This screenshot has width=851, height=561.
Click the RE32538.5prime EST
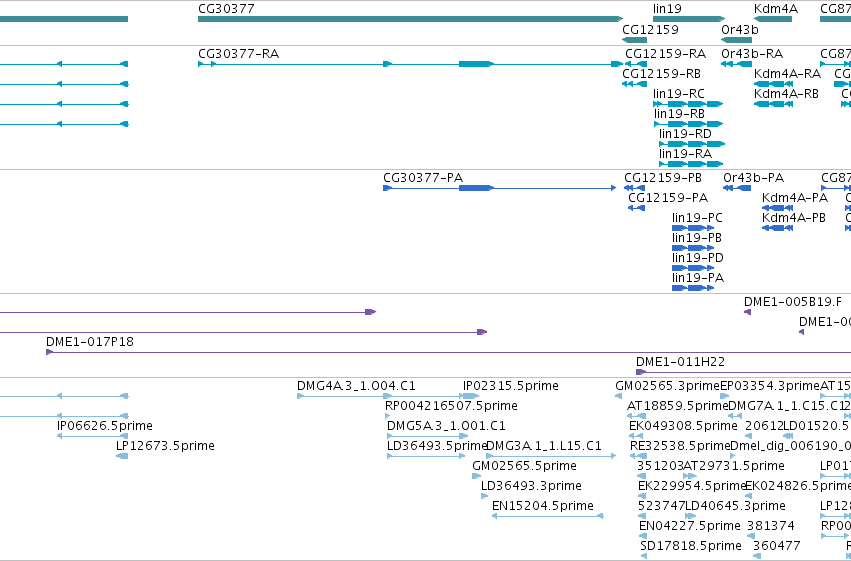(x=638, y=457)
